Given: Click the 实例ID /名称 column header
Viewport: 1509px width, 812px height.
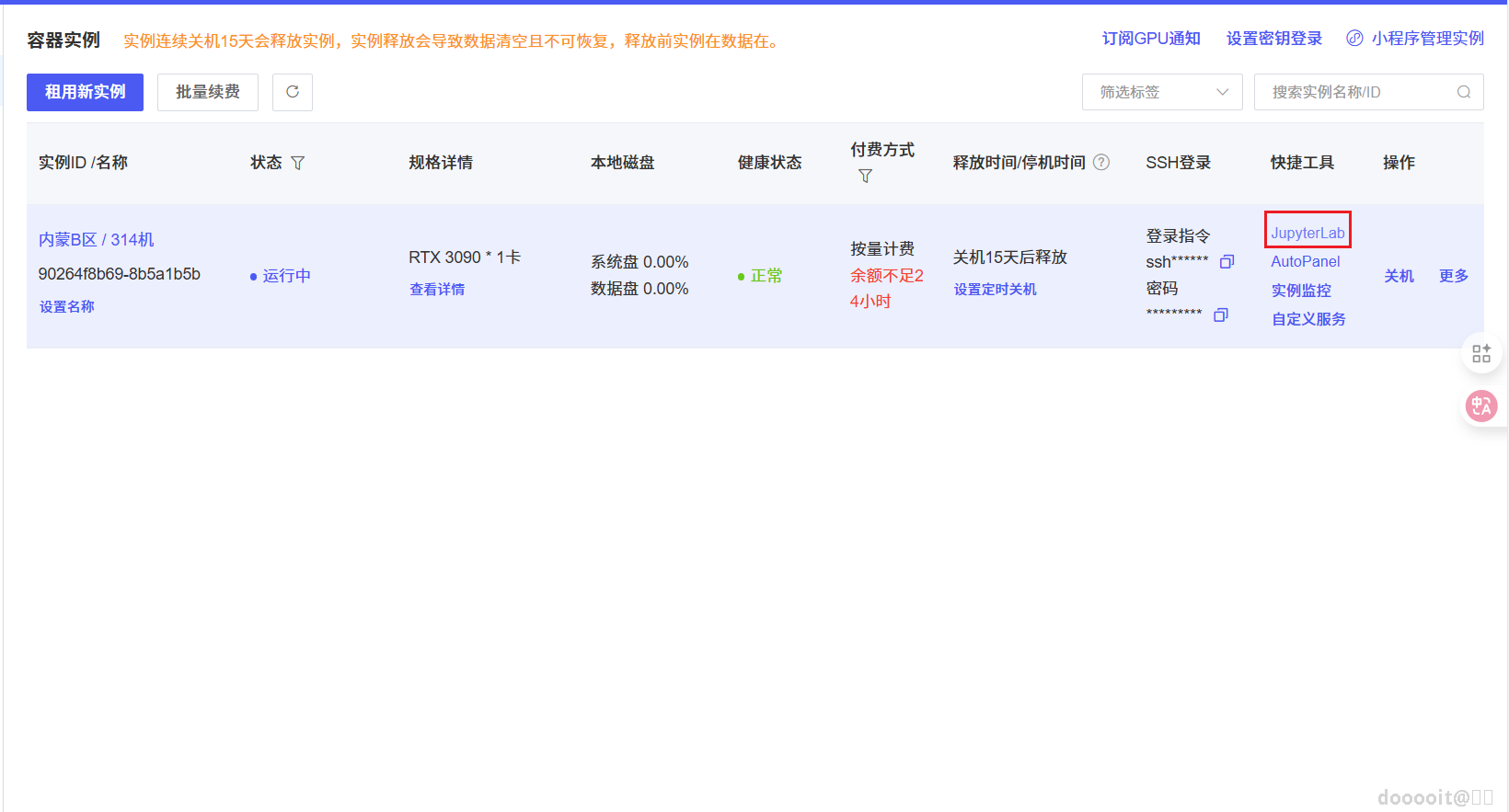Looking at the screenshot, I should click(x=83, y=163).
